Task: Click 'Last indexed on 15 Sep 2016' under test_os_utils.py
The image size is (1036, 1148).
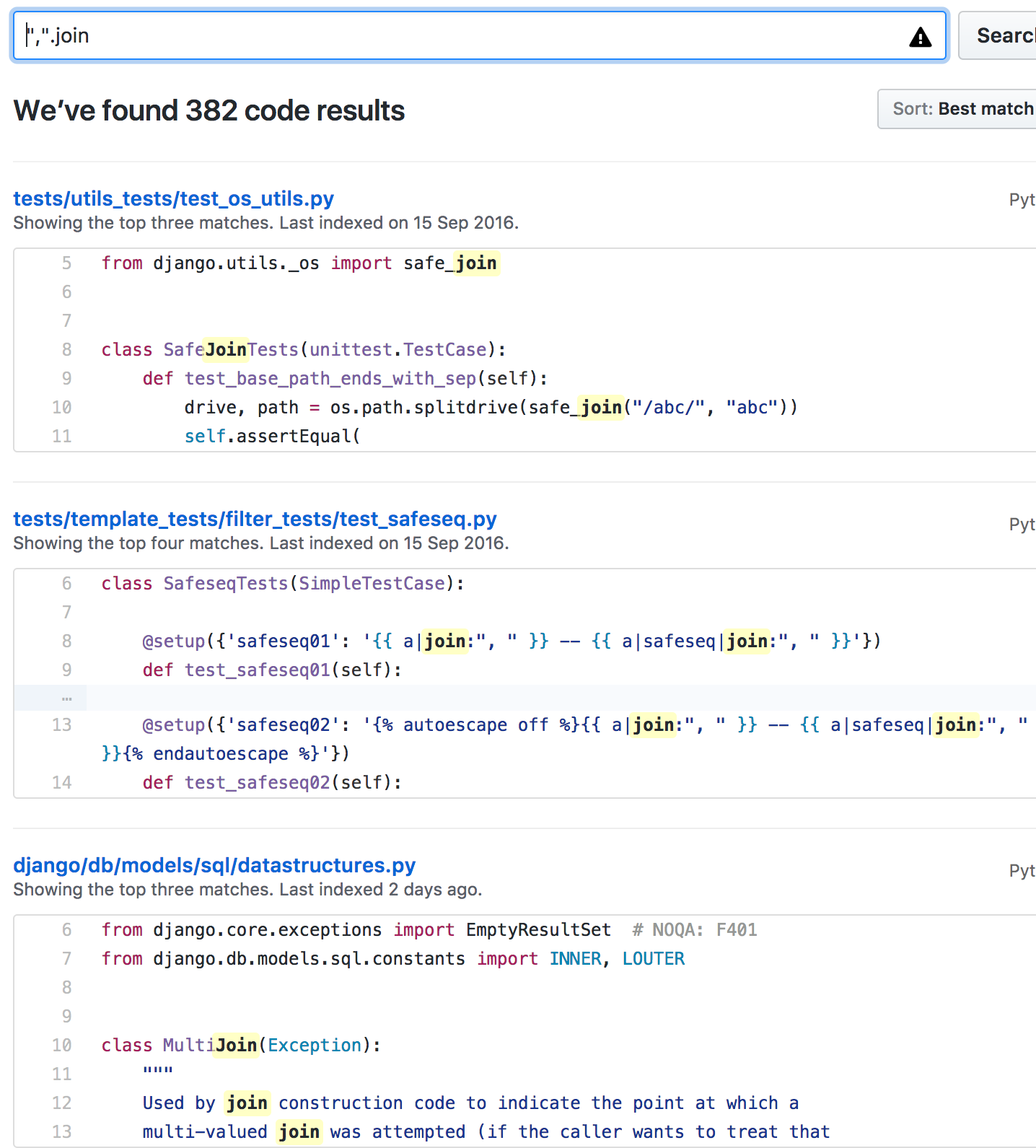Action: pos(399,223)
